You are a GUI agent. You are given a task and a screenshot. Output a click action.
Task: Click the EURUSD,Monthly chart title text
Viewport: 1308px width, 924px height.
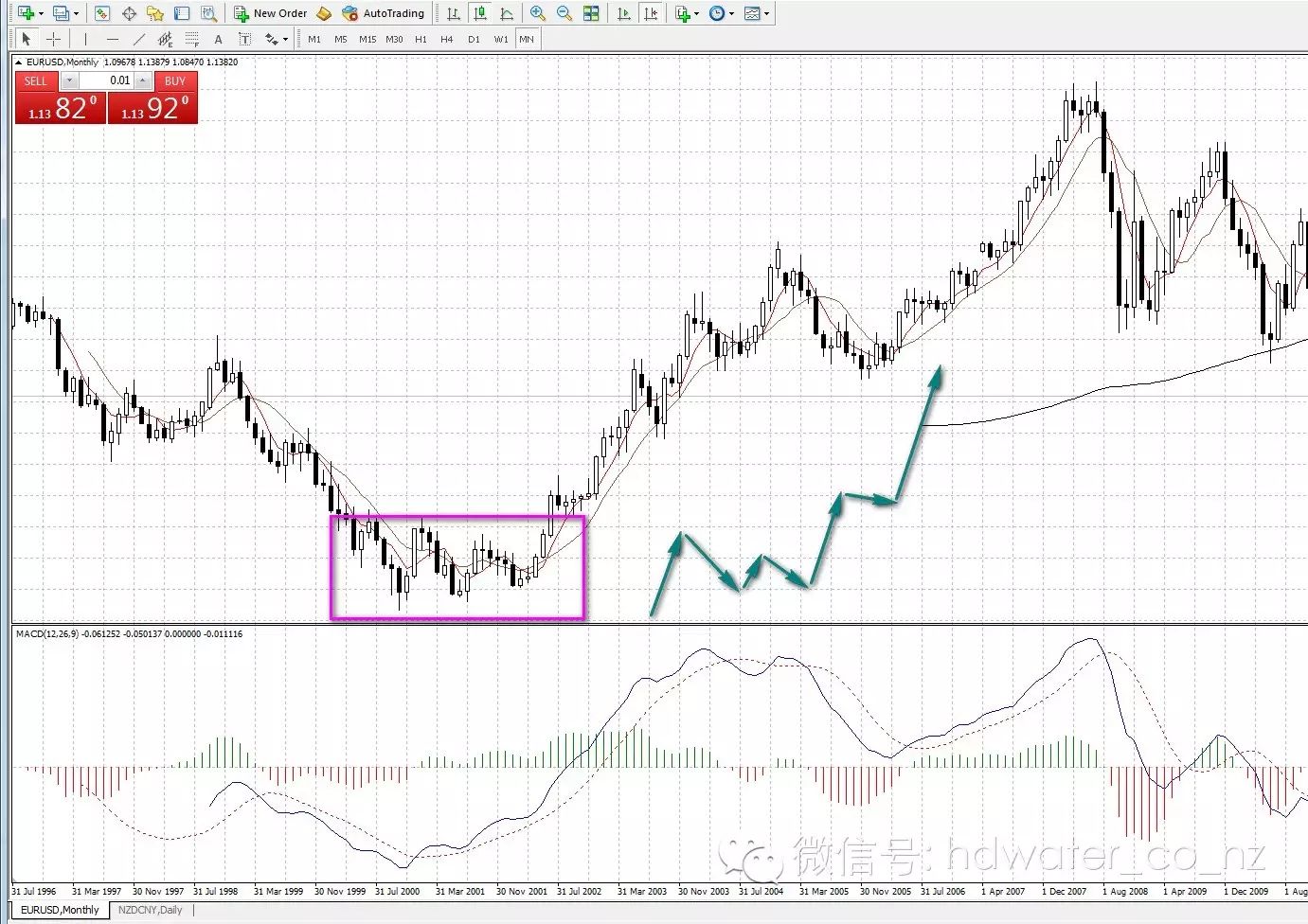(x=63, y=62)
